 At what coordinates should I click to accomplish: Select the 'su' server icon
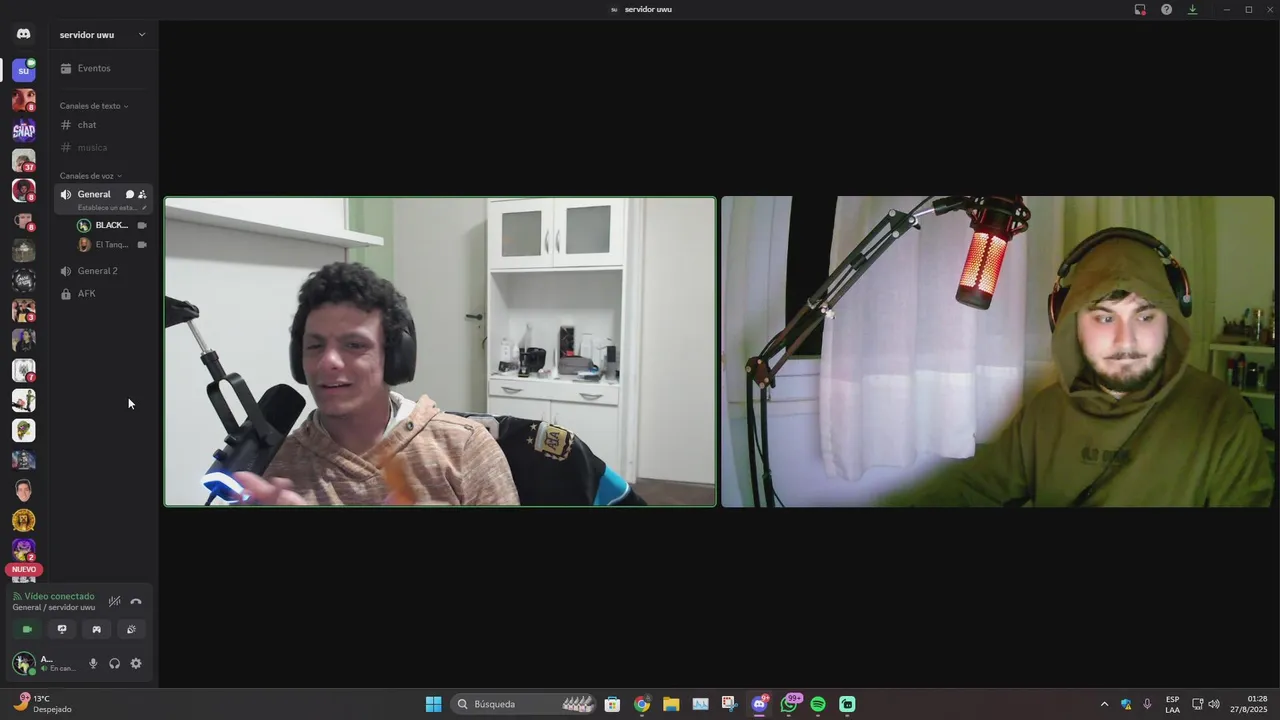[x=23, y=70]
